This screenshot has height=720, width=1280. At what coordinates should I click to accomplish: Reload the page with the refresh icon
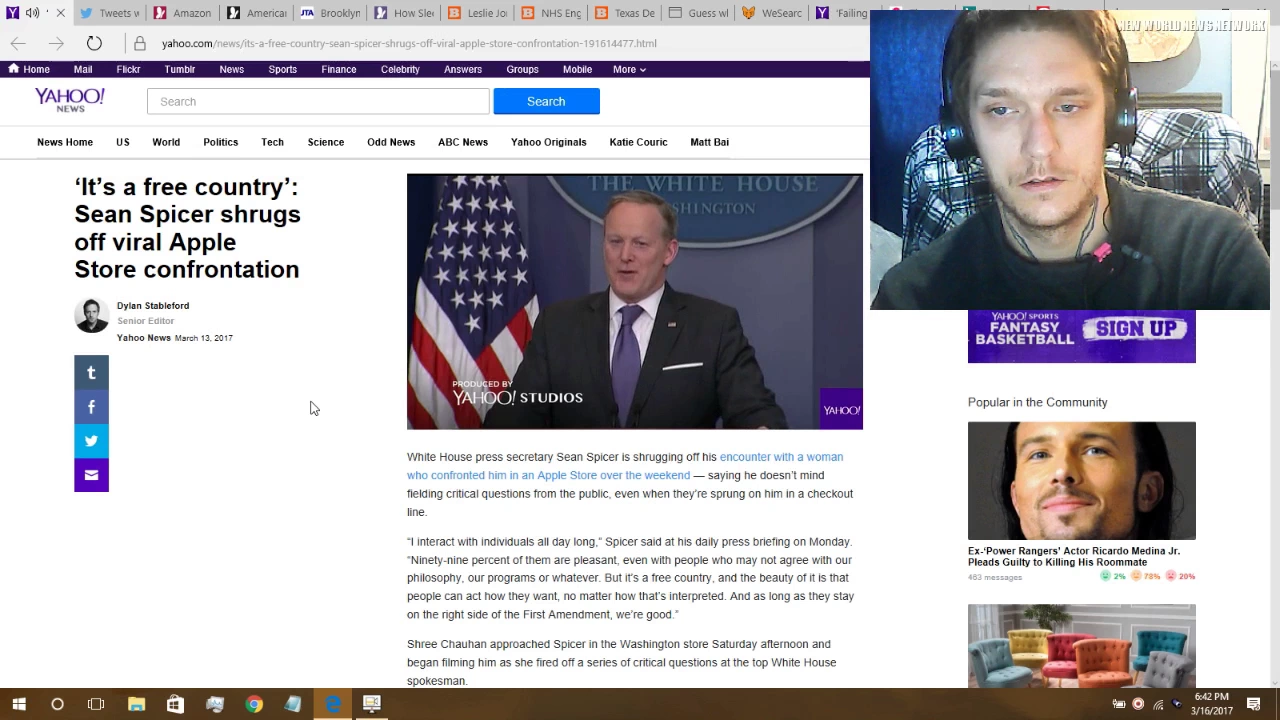(94, 43)
